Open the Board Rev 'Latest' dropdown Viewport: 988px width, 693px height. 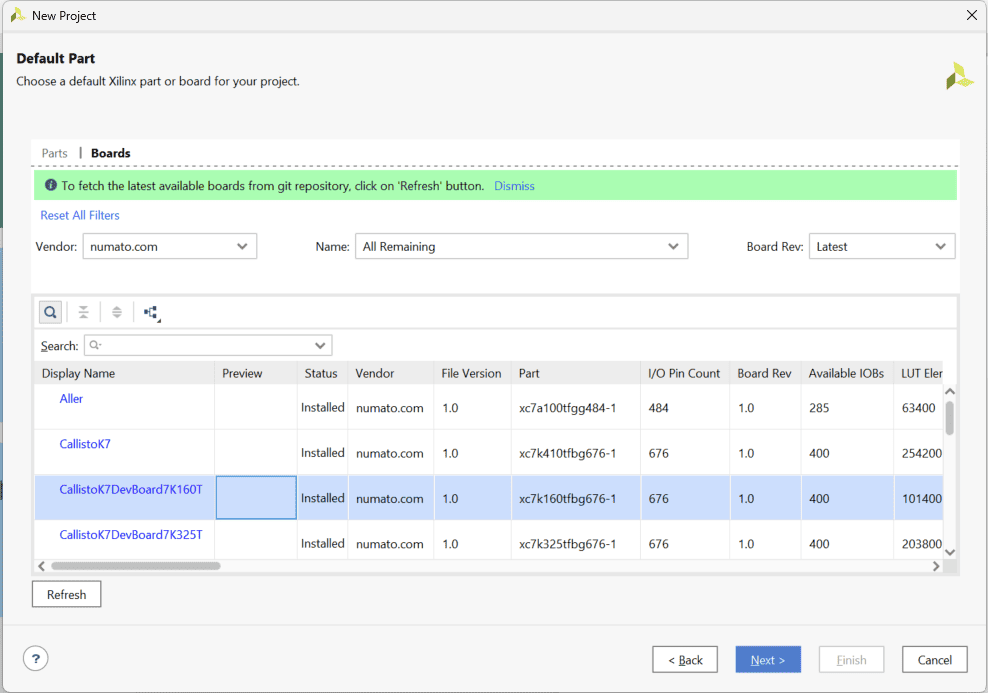coord(881,246)
